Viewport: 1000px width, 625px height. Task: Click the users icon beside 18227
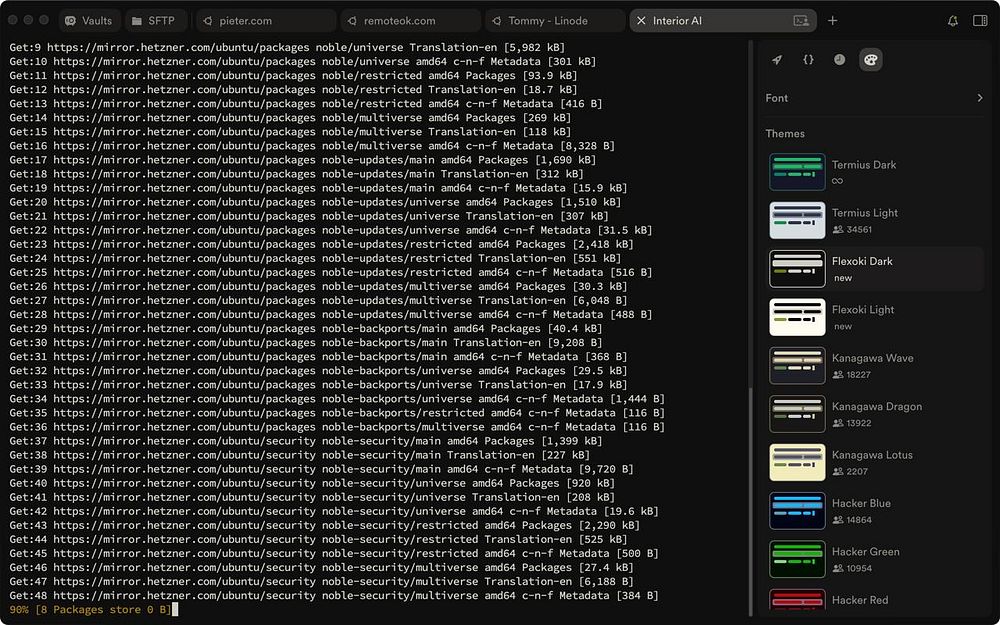pos(838,375)
